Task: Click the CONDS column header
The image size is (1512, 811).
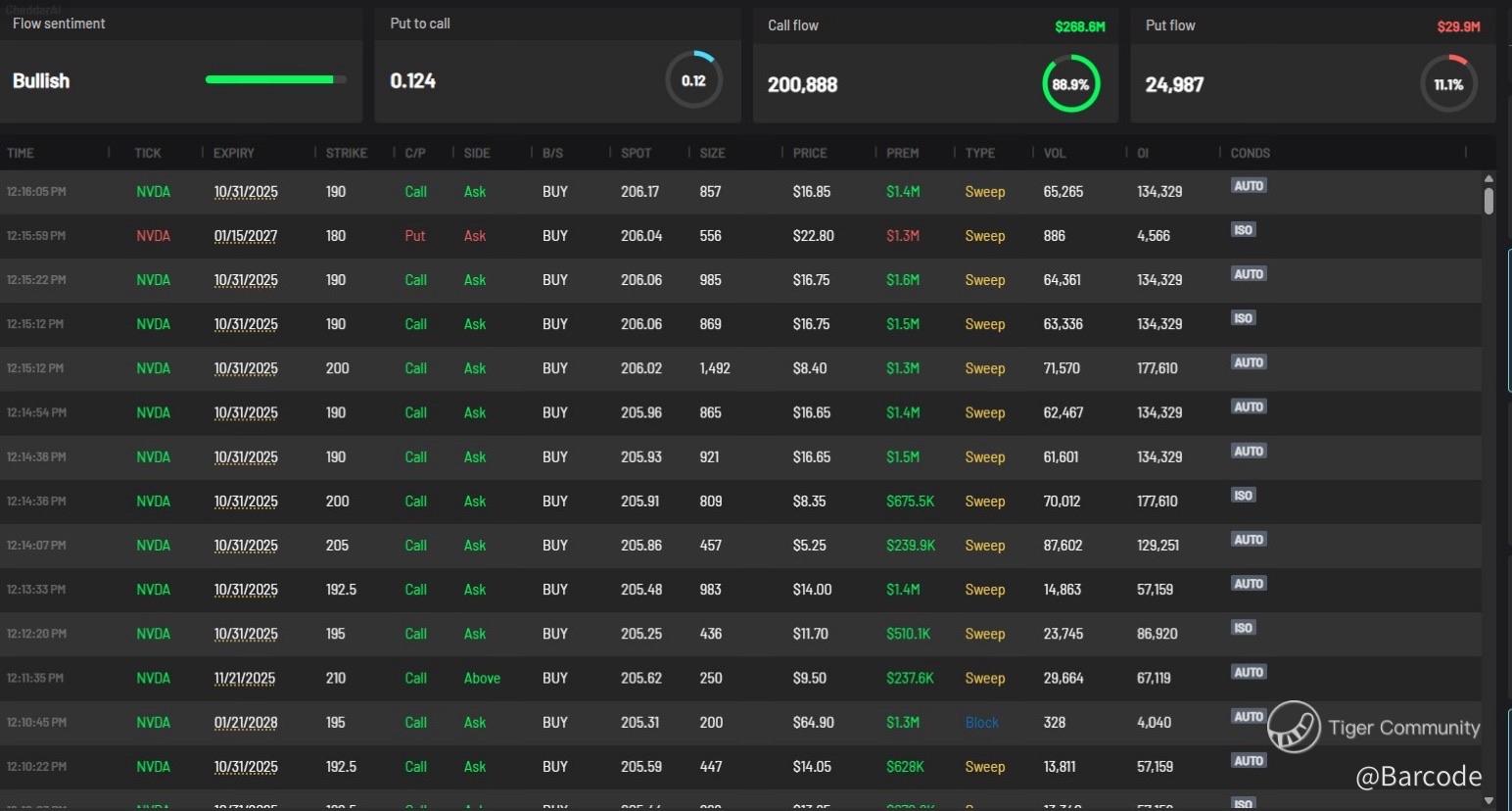Action: pyautogui.click(x=1251, y=153)
